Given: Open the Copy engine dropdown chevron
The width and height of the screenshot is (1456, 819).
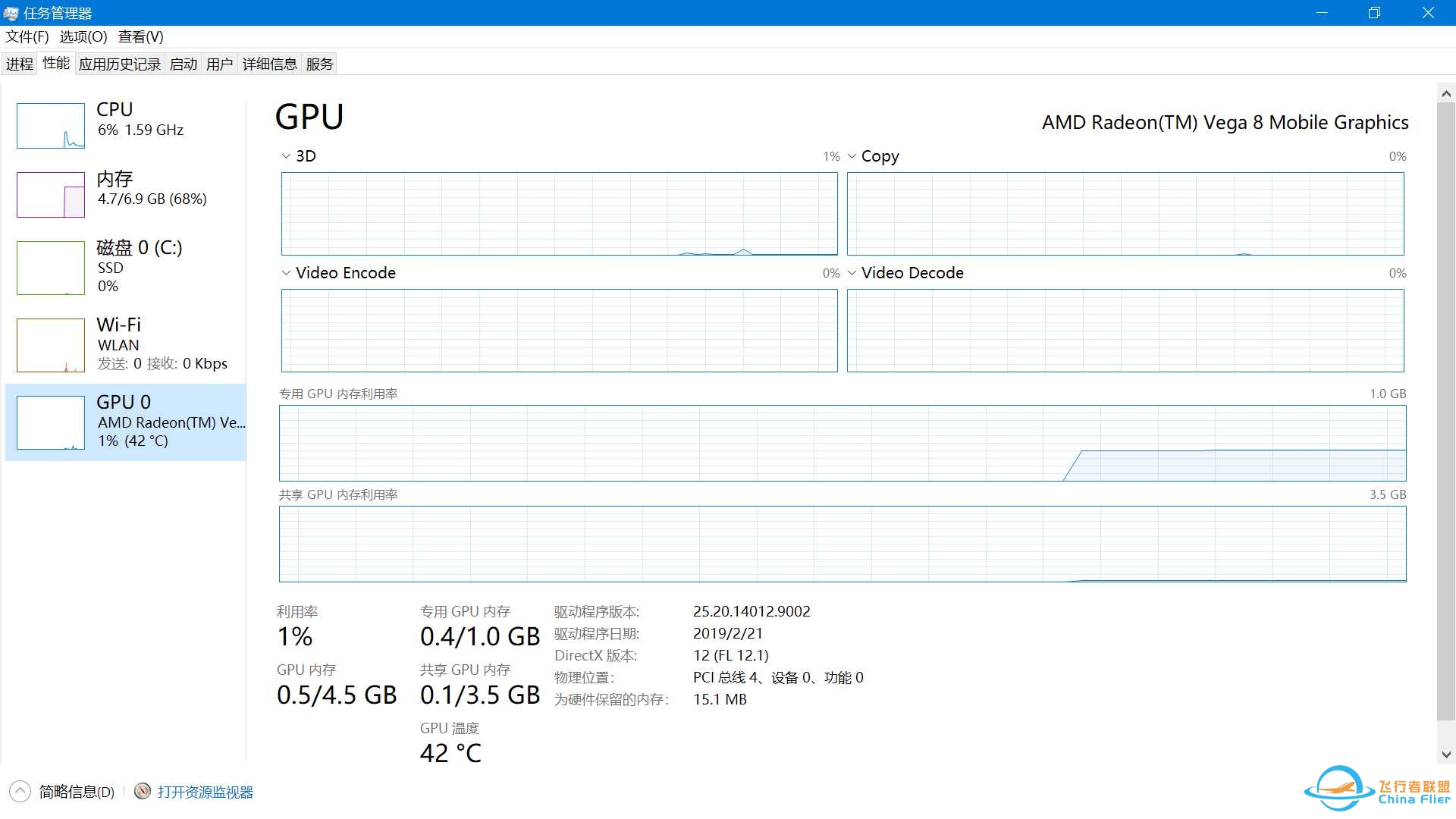Looking at the screenshot, I should click(x=852, y=156).
